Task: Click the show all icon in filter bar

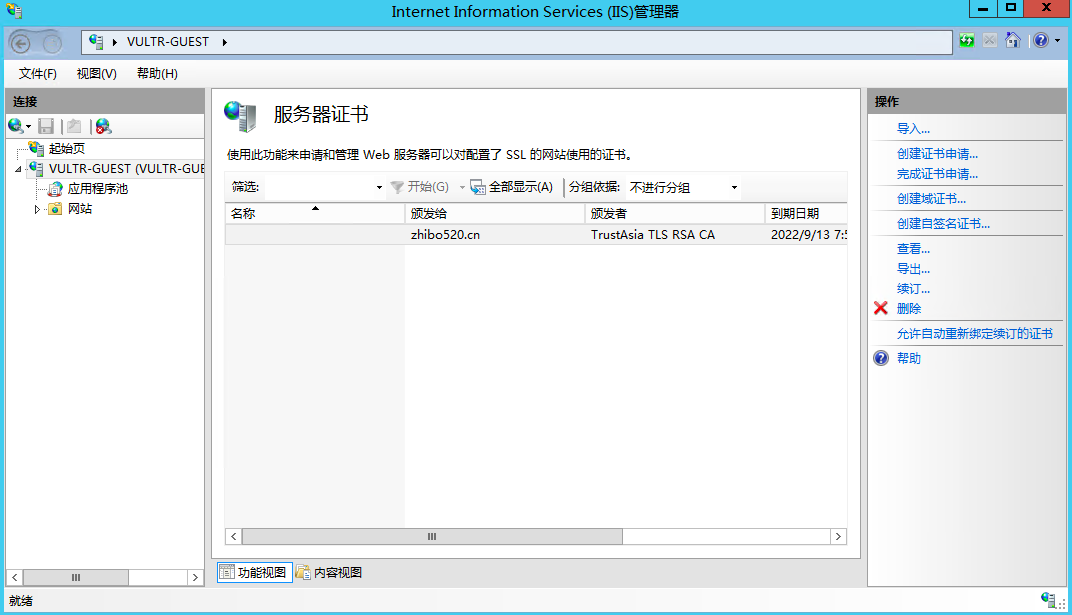Action: point(478,187)
